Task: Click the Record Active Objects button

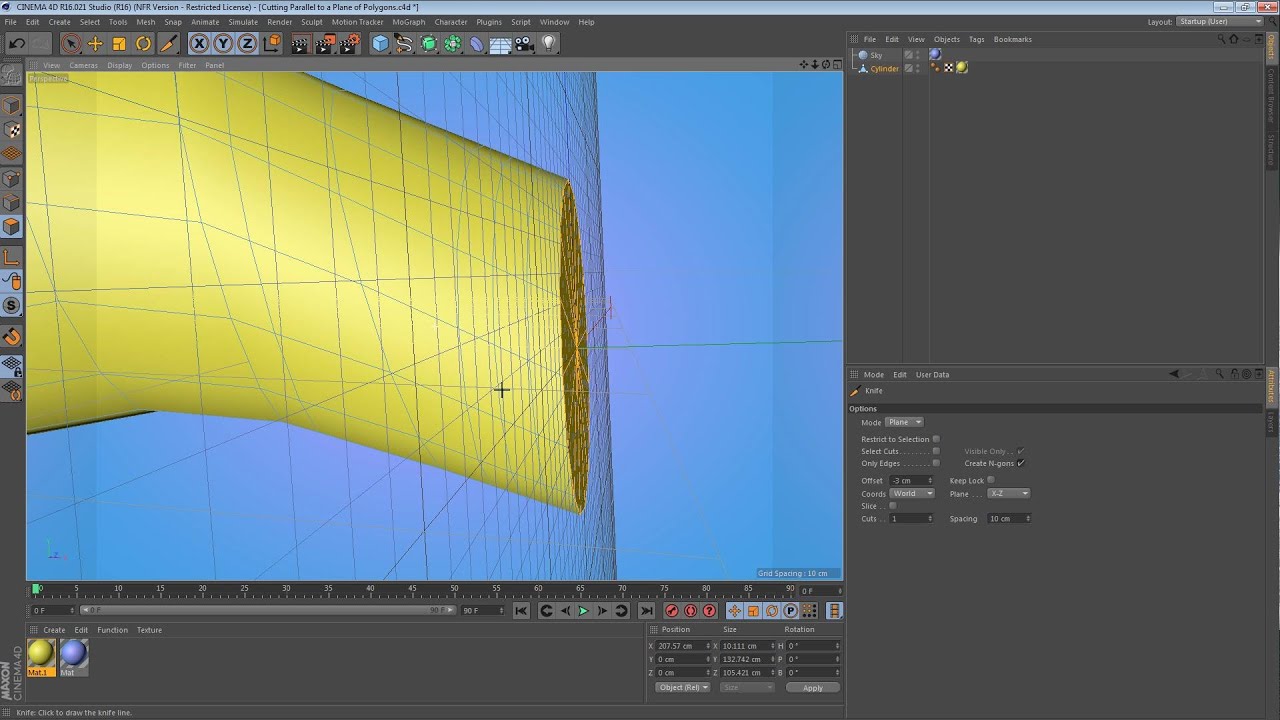Action: pyautogui.click(x=672, y=611)
